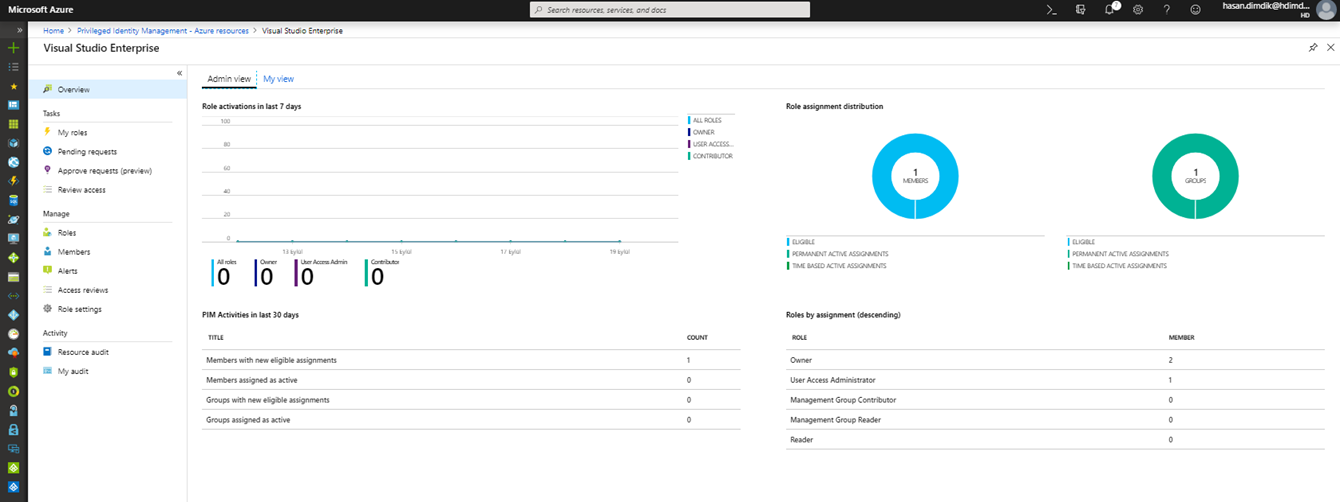The image size is (1340, 502).
Task: Open account menu via user avatar
Action: 1325,10
